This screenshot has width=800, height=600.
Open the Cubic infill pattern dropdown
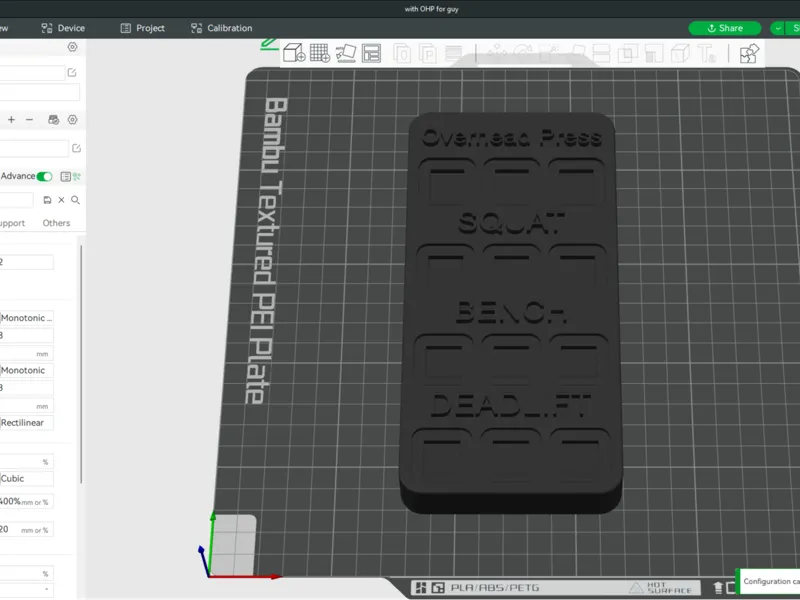click(27, 479)
